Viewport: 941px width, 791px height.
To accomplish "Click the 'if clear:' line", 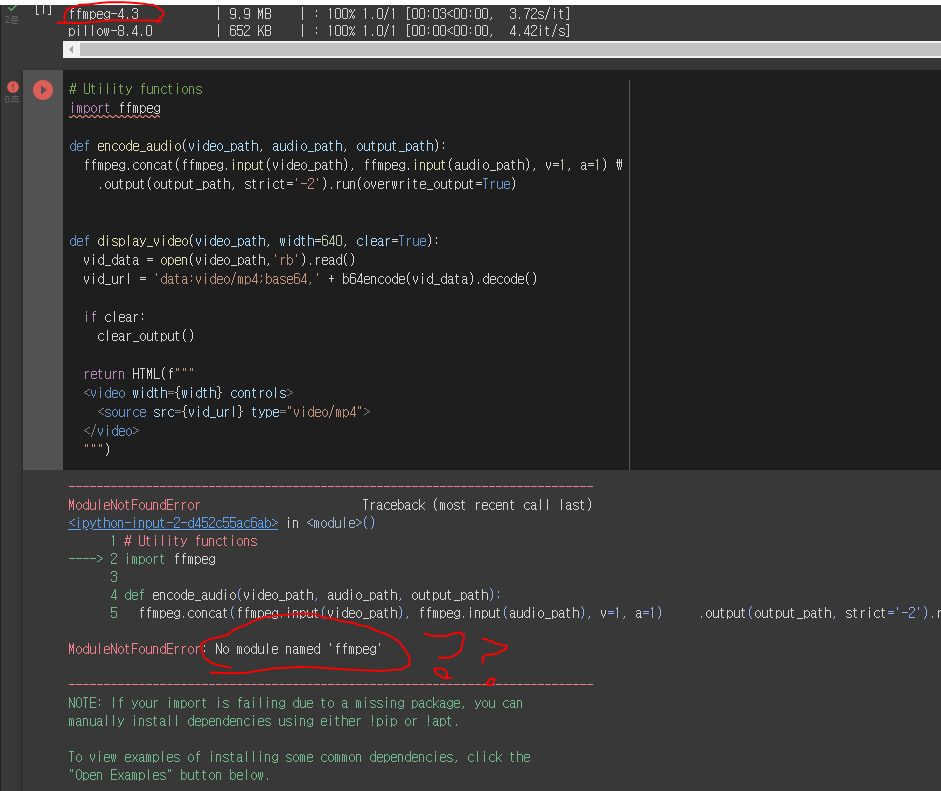I will pos(114,317).
